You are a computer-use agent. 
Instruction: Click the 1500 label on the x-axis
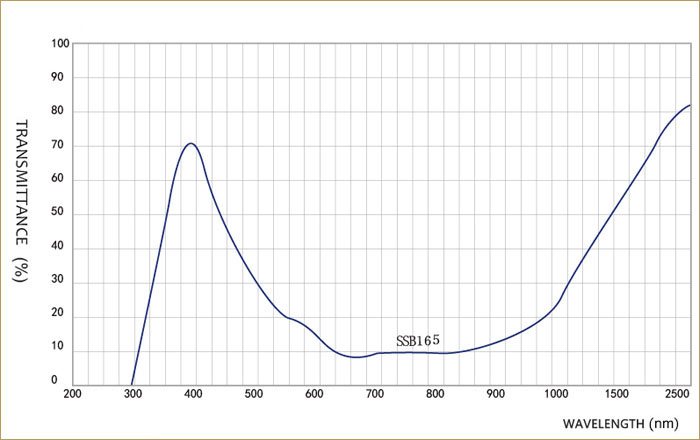tap(616, 393)
